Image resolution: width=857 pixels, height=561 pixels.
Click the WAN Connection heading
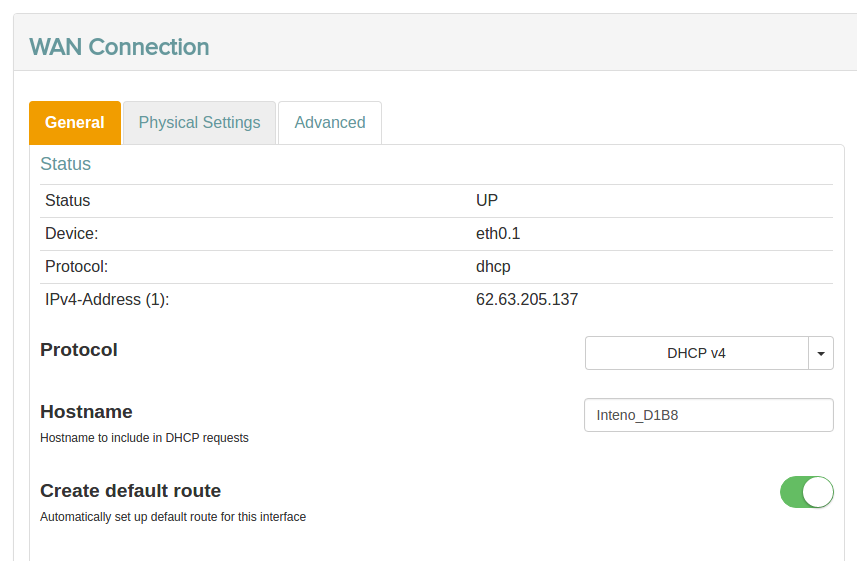tap(119, 47)
